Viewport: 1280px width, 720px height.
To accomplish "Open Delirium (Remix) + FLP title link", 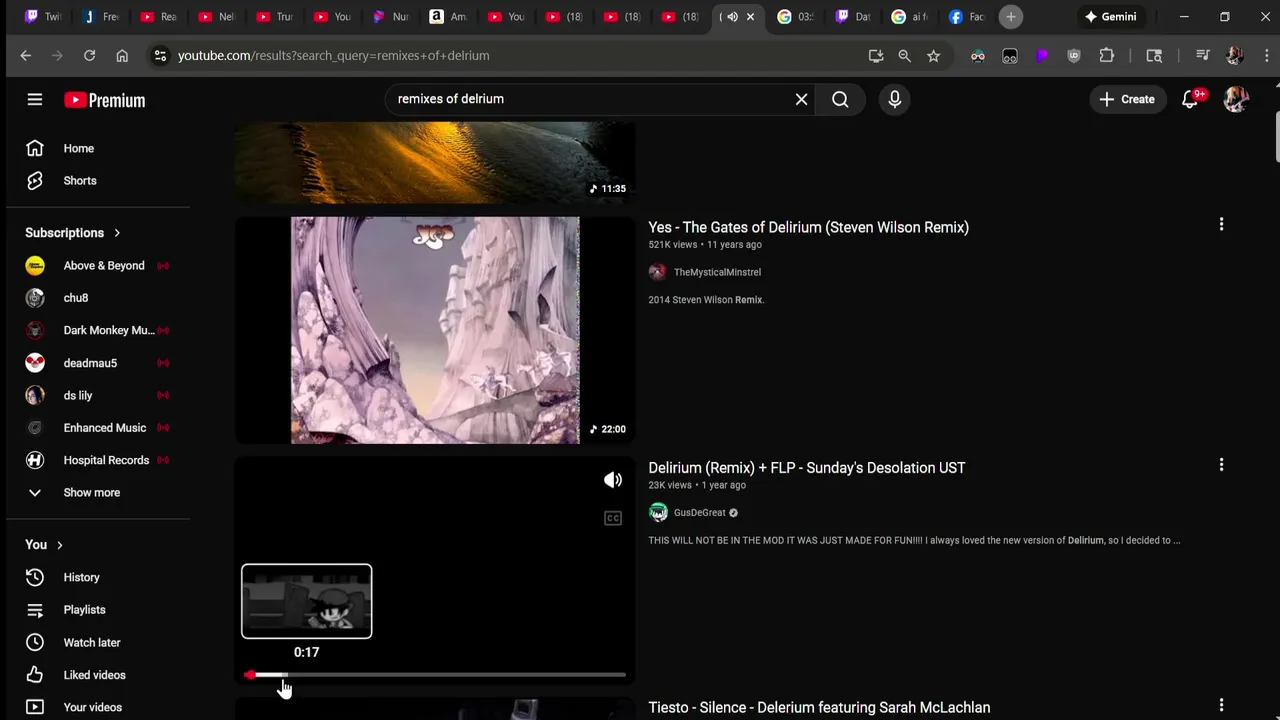I will click(806, 468).
